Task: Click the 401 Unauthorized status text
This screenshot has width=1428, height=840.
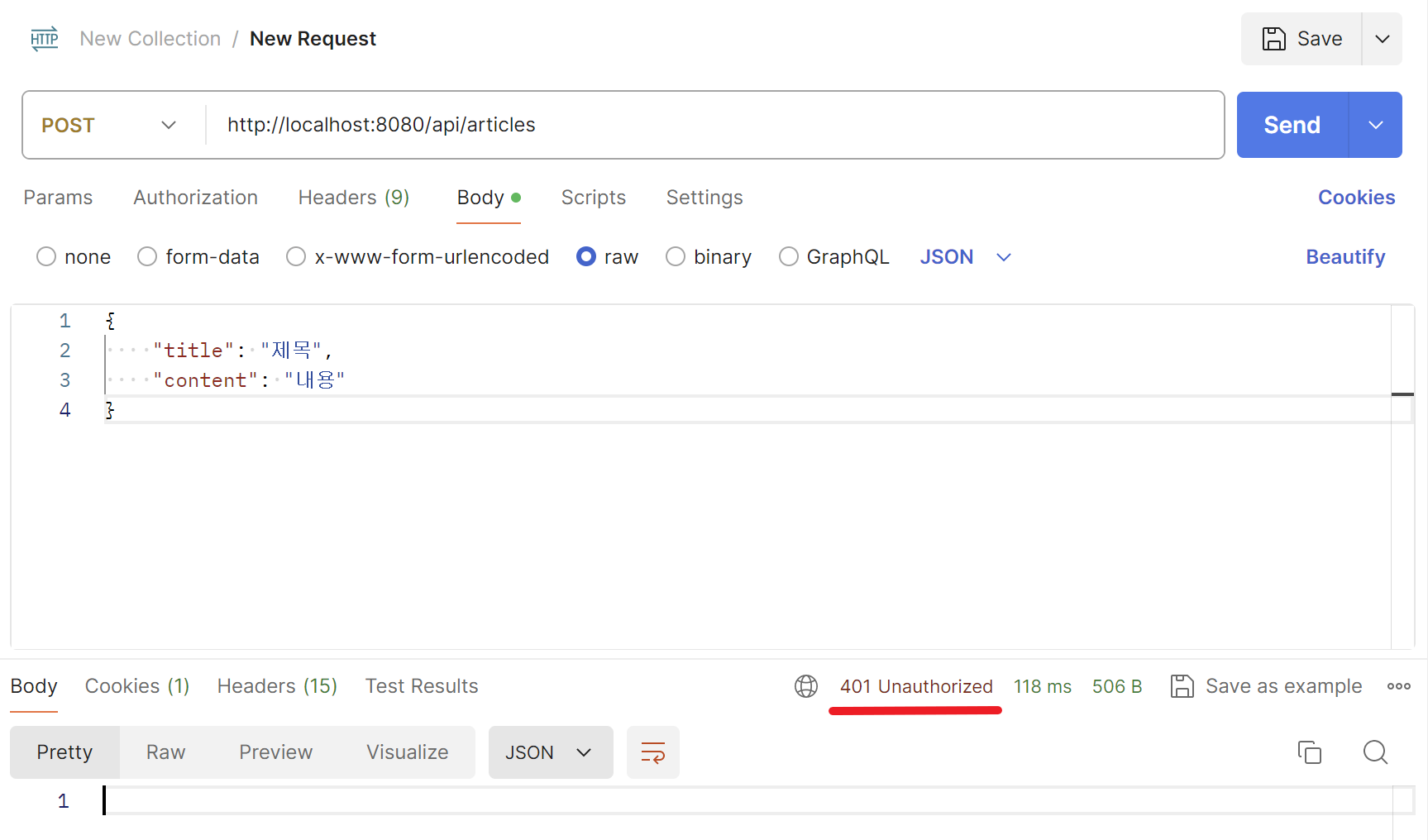Action: pos(916,686)
